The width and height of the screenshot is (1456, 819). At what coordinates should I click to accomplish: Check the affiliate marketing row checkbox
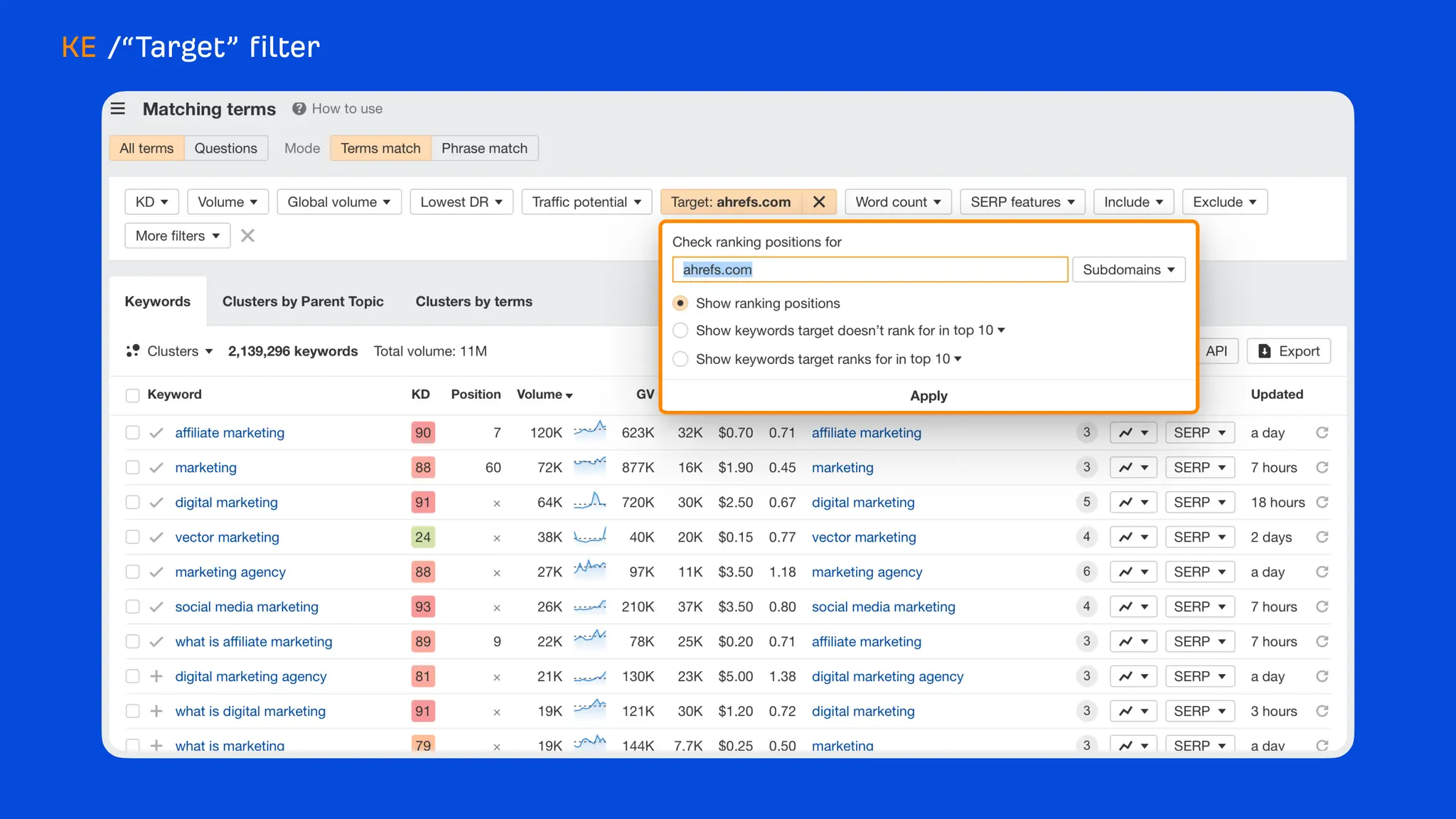click(x=132, y=432)
